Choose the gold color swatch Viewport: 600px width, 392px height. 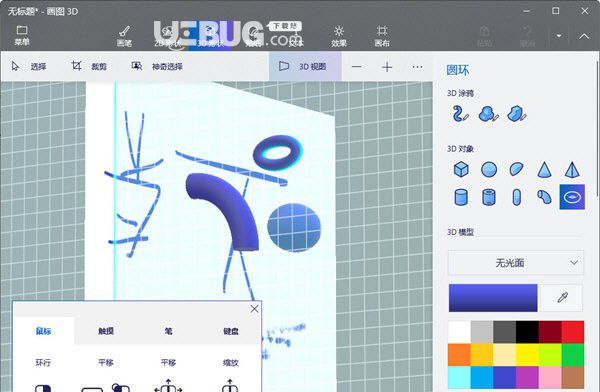click(482, 354)
